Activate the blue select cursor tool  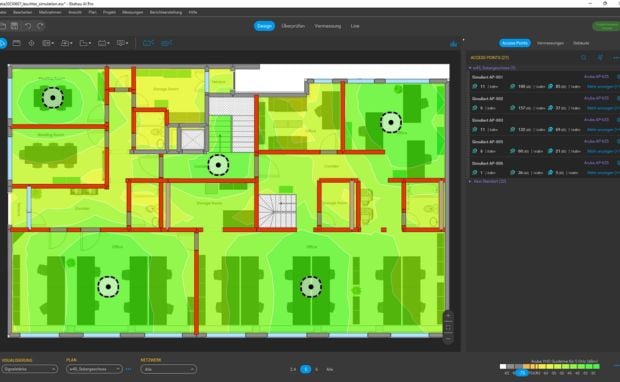[x=2, y=43]
